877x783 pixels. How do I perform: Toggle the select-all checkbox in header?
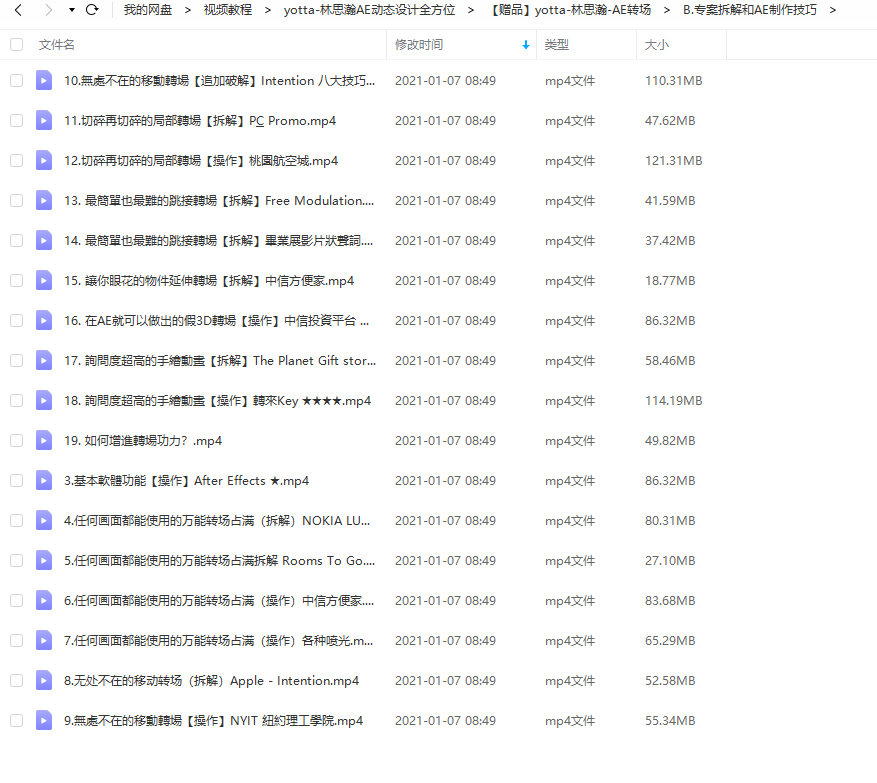point(16,45)
